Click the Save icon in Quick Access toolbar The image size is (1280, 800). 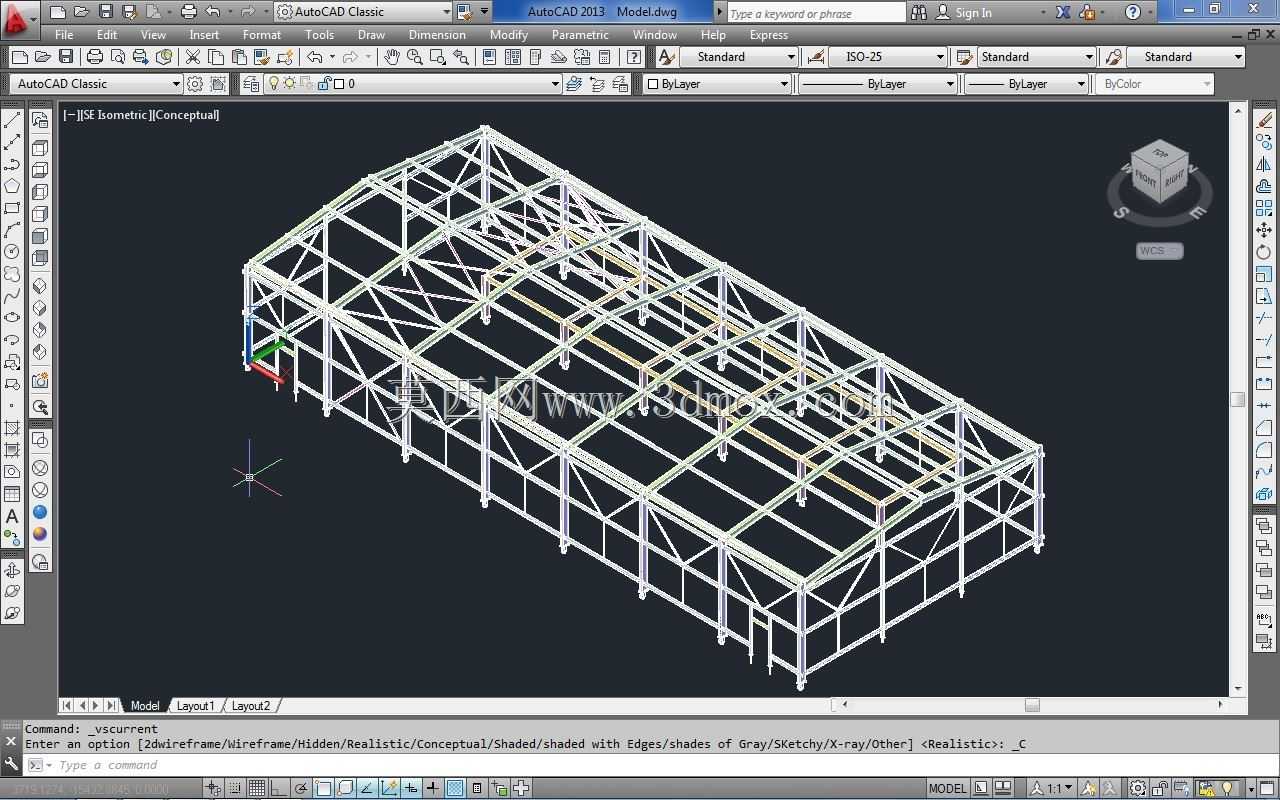click(x=106, y=12)
